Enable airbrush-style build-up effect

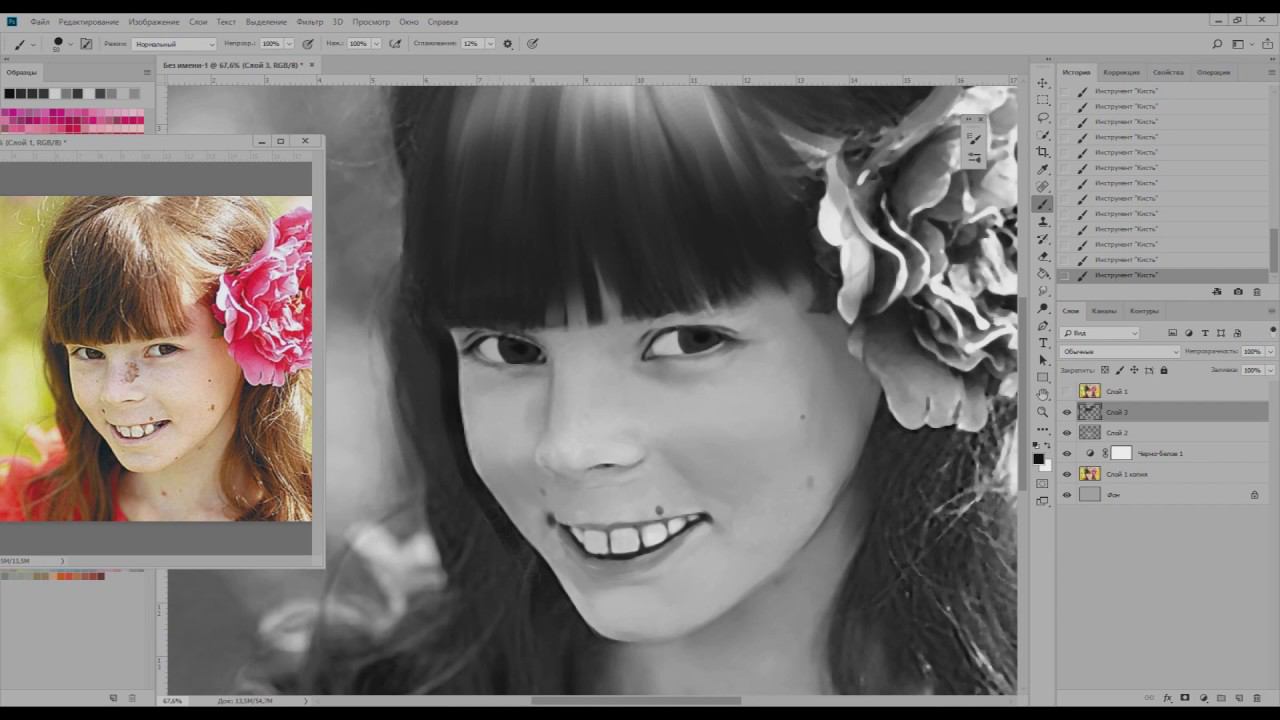point(396,44)
